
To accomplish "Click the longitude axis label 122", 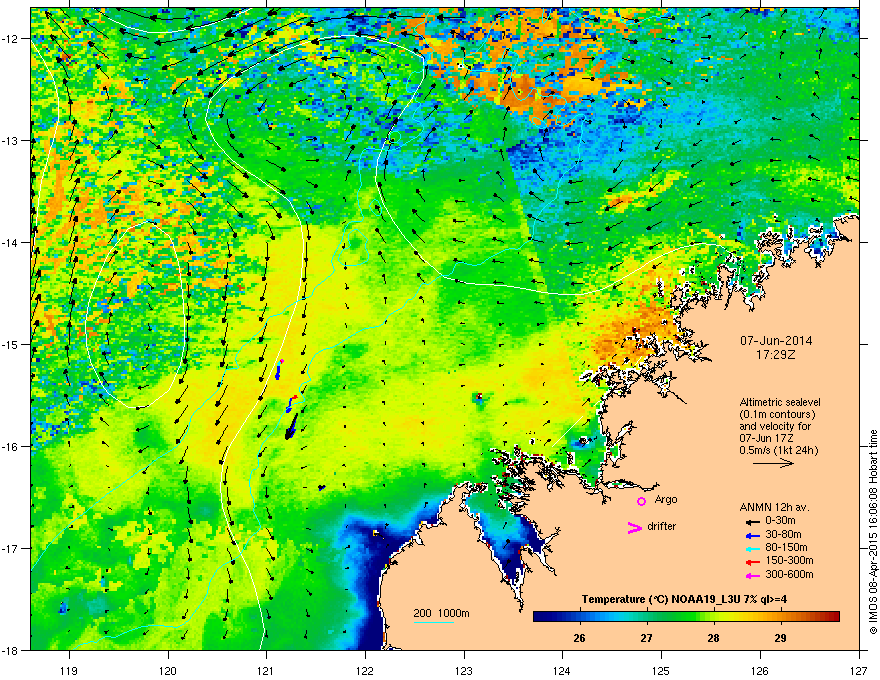I will [x=365, y=671].
